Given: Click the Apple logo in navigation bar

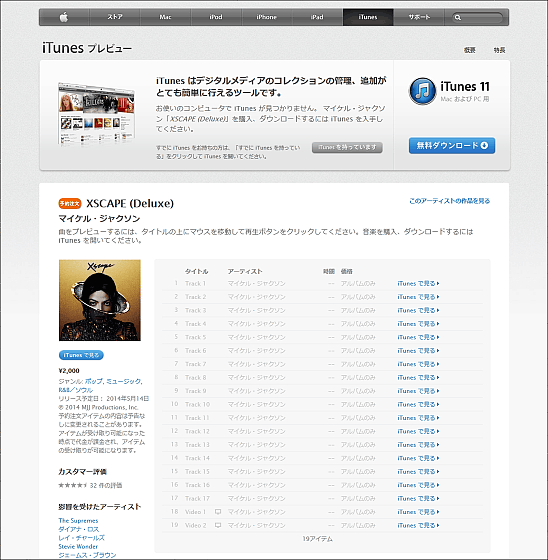Looking at the screenshot, I should (64, 17).
